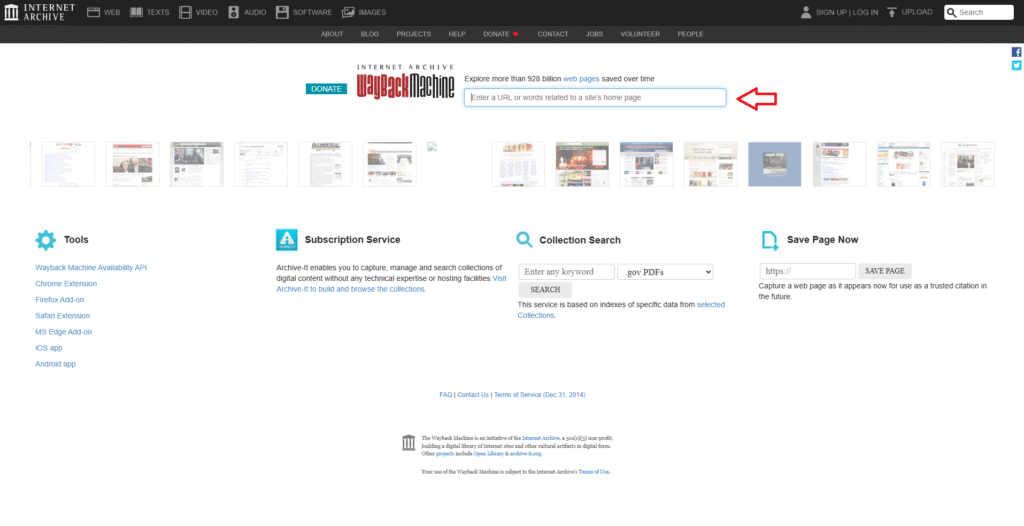Screen dimensions: 1024x526
Task: Click the 'Enter any keyword' field
Action: (x=566, y=272)
